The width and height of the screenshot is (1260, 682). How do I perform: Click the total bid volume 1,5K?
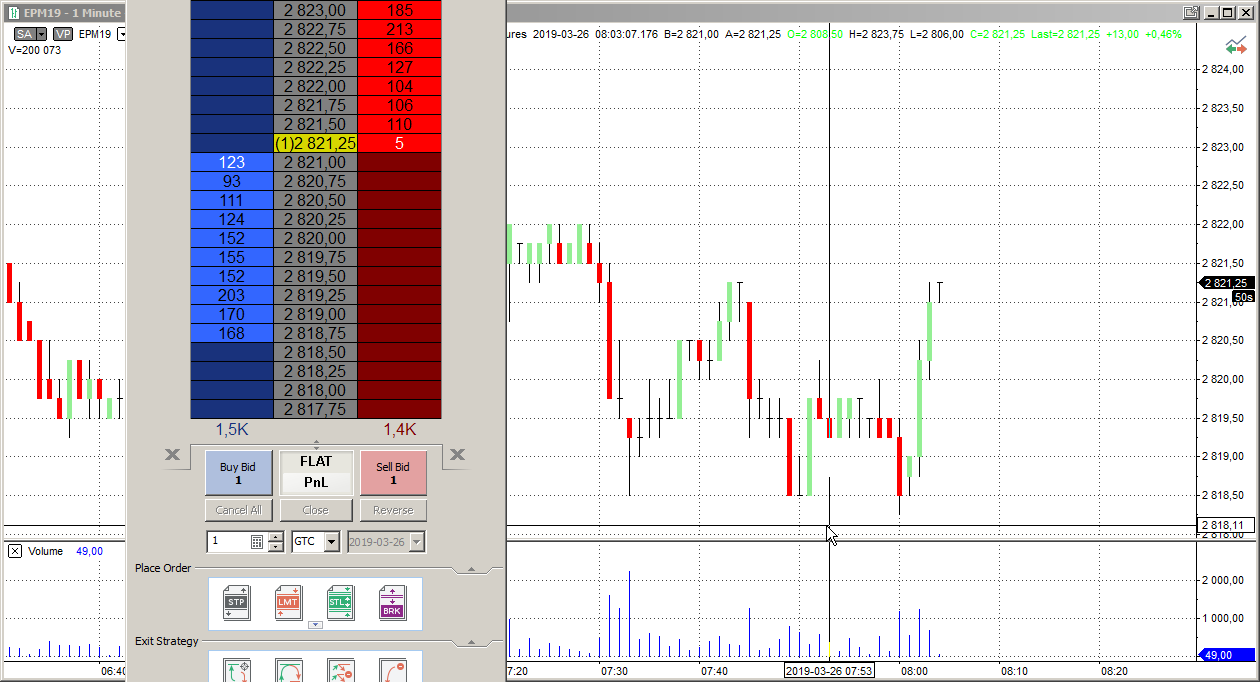tap(232, 429)
